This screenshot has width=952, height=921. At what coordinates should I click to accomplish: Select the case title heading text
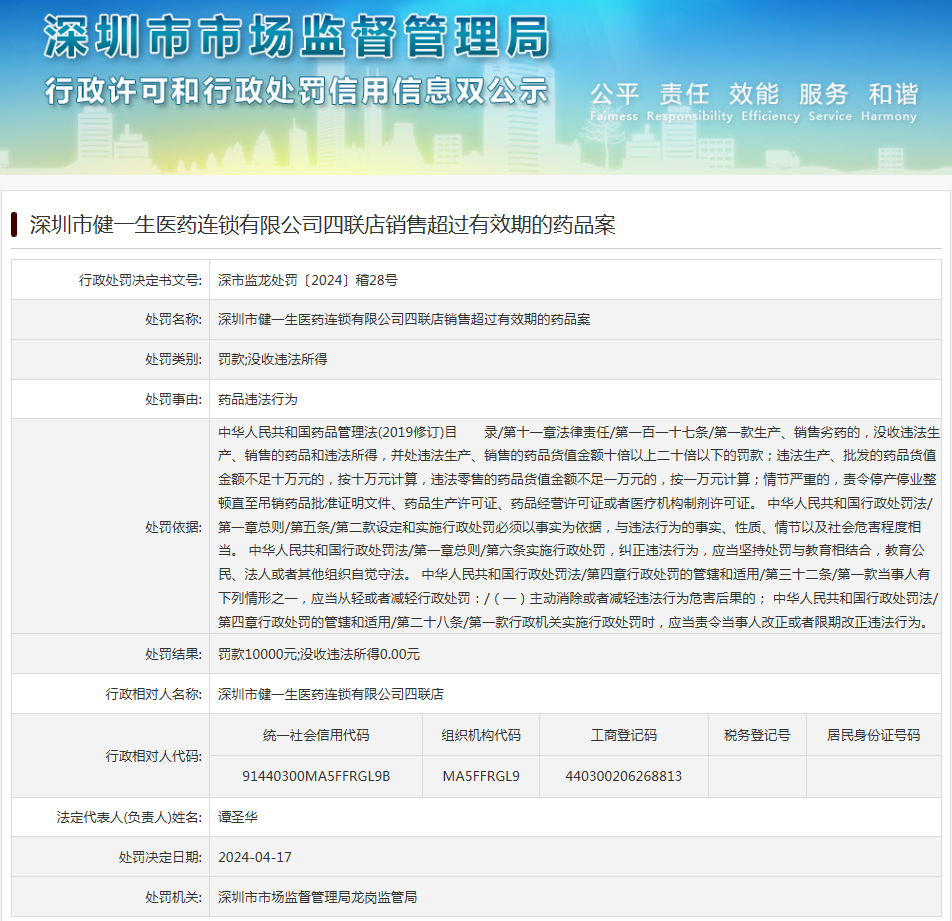(x=322, y=225)
